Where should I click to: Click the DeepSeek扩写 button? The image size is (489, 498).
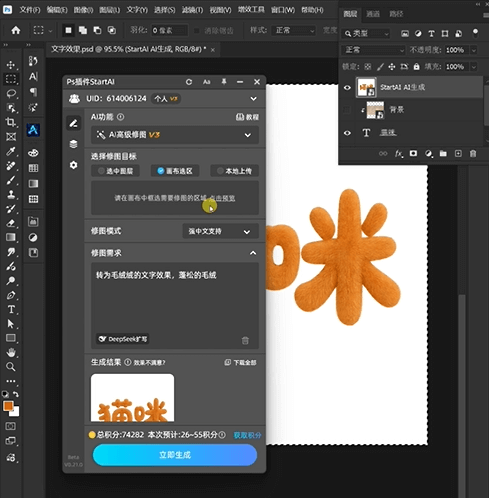tap(123, 339)
